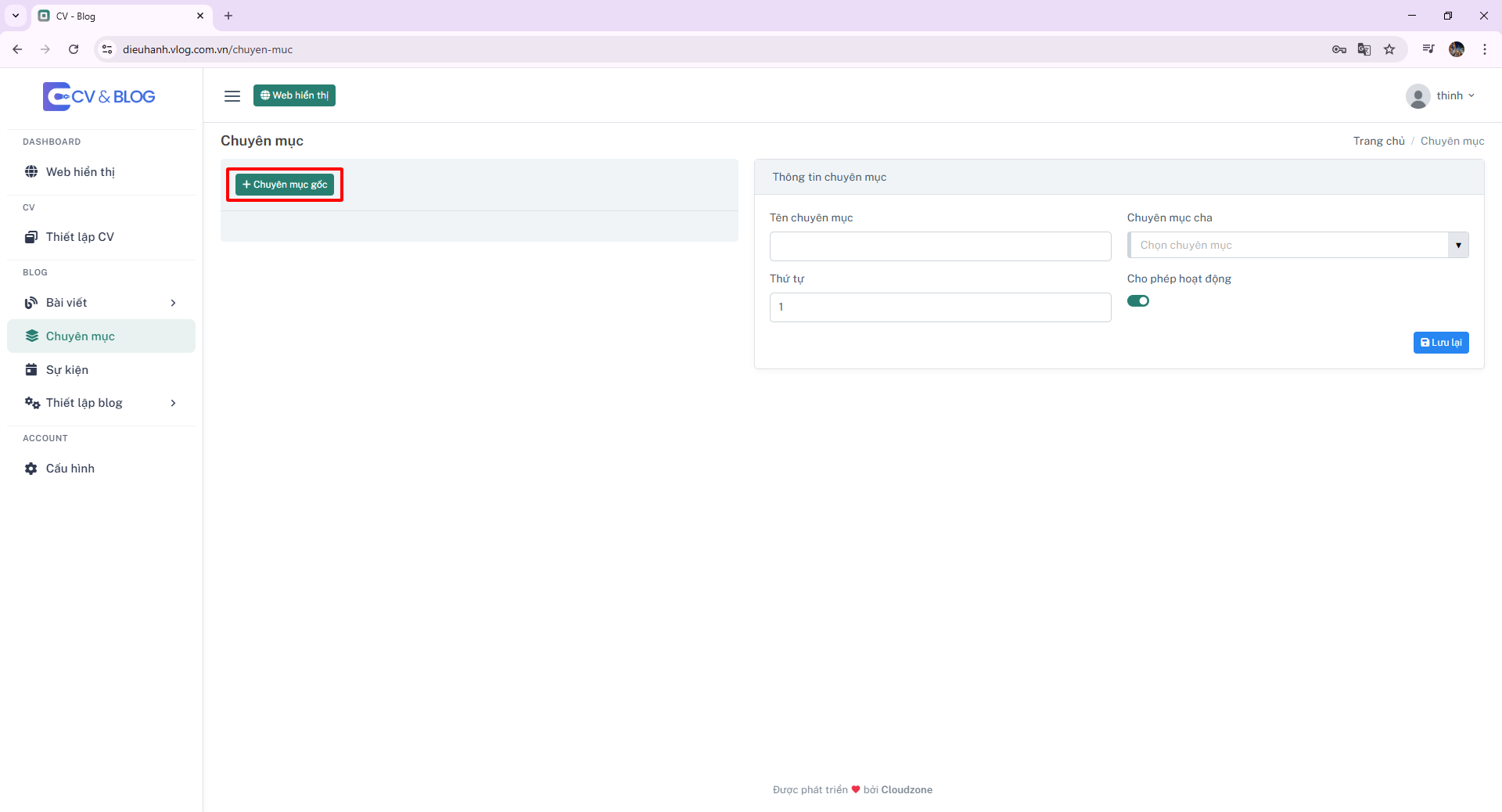Open the password key icon in address bar
This screenshot has height=812, width=1502.
1339,49
